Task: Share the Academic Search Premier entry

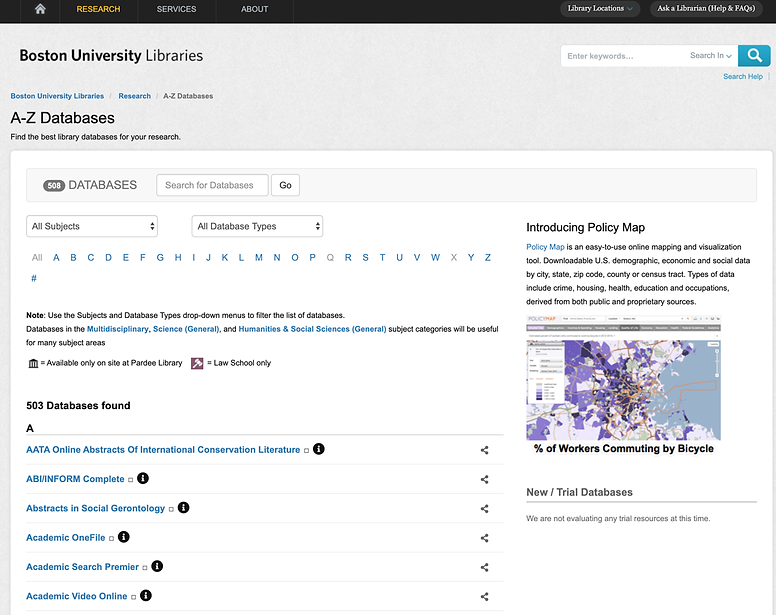Action: click(x=485, y=567)
